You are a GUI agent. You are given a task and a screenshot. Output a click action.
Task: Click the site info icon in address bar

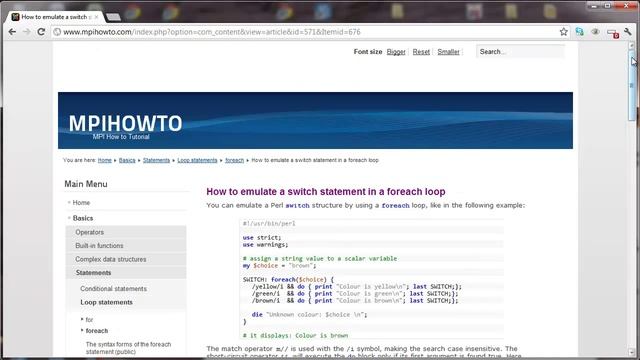(58, 32)
